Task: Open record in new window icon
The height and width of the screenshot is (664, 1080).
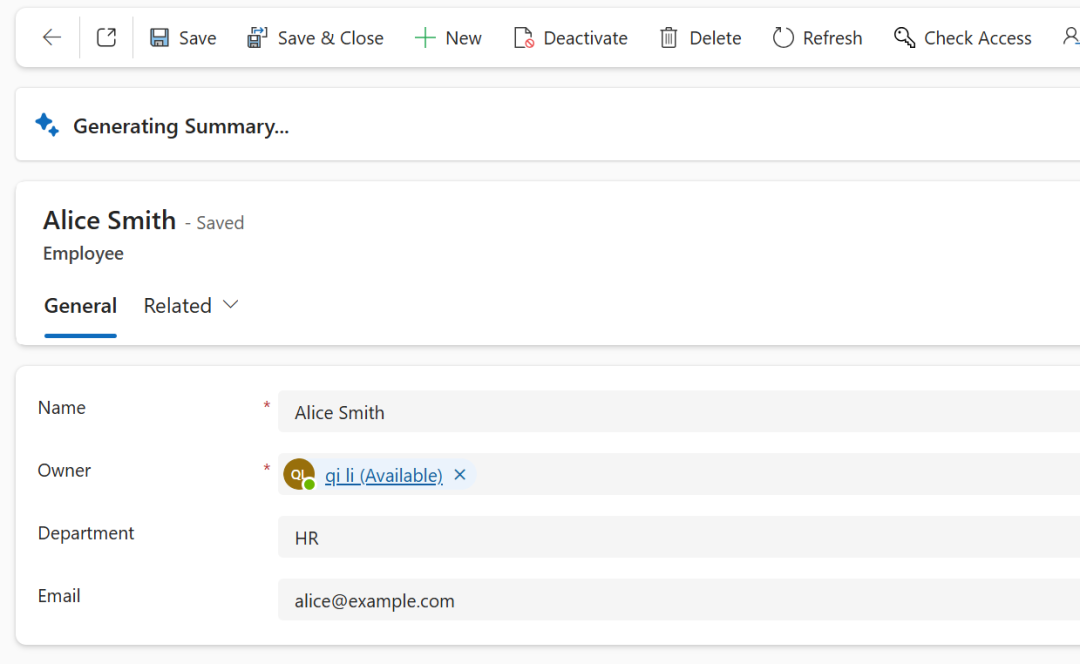Action: (106, 38)
